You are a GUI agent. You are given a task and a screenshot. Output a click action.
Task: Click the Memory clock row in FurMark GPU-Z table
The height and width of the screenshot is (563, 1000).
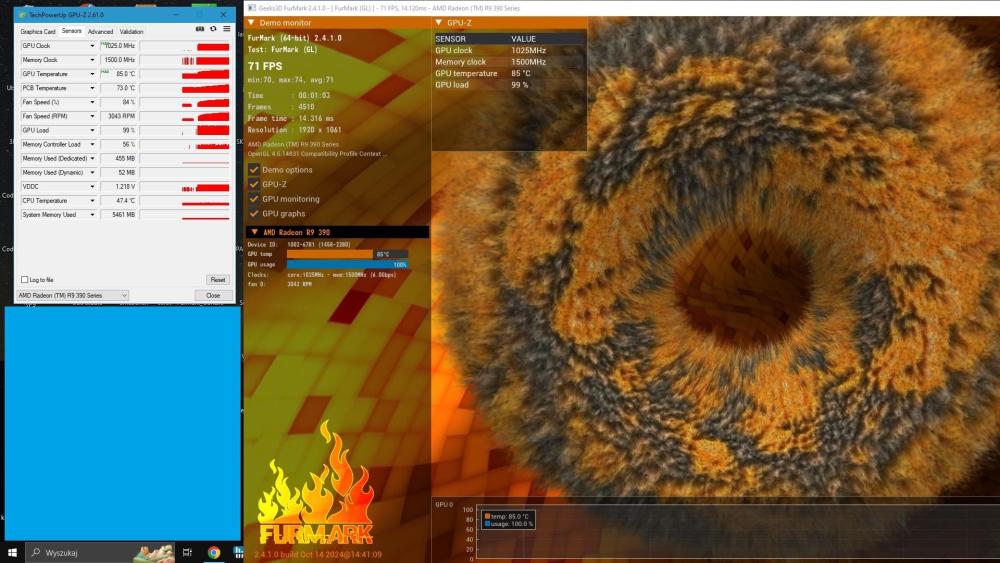(x=509, y=62)
